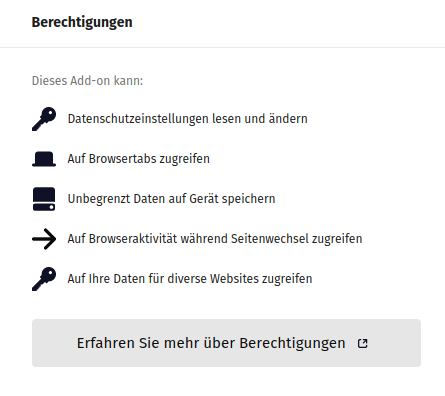Select Auf Ihre Daten für diverse Websites zugreifen
The image size is (445, 396).
click(190, 279)
